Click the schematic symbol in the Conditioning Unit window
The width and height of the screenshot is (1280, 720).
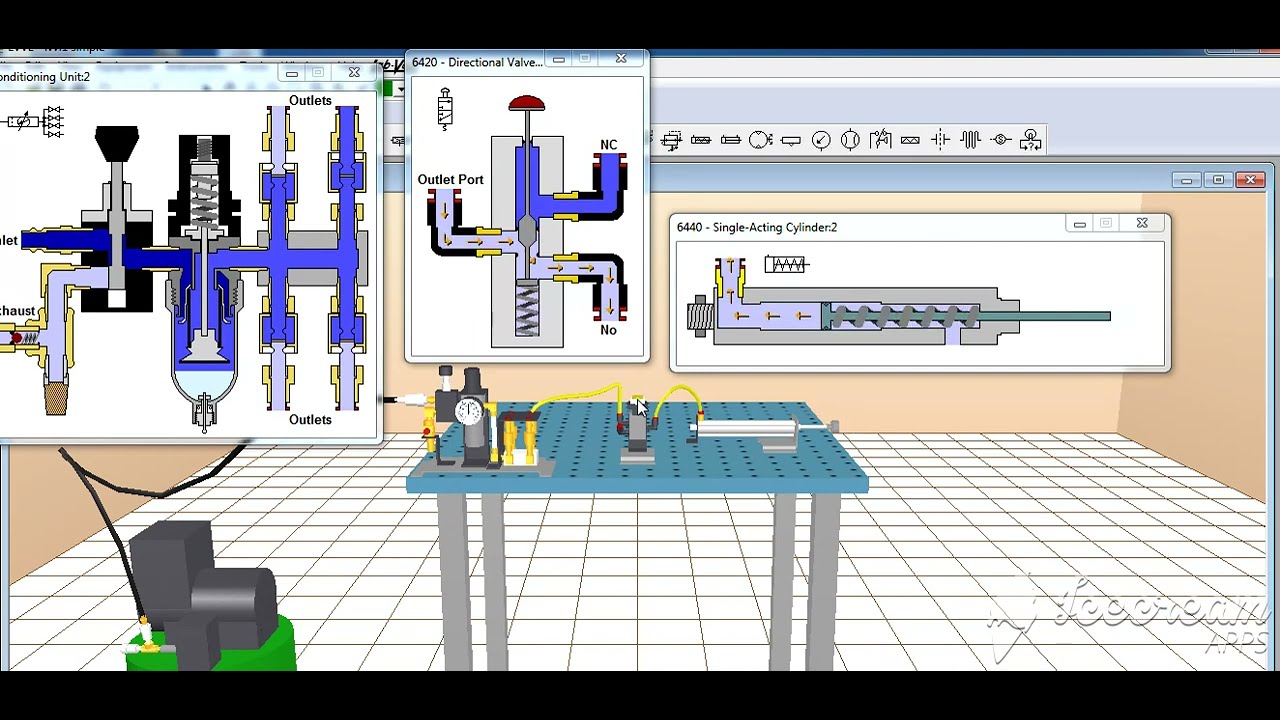[x=37, y=122]
